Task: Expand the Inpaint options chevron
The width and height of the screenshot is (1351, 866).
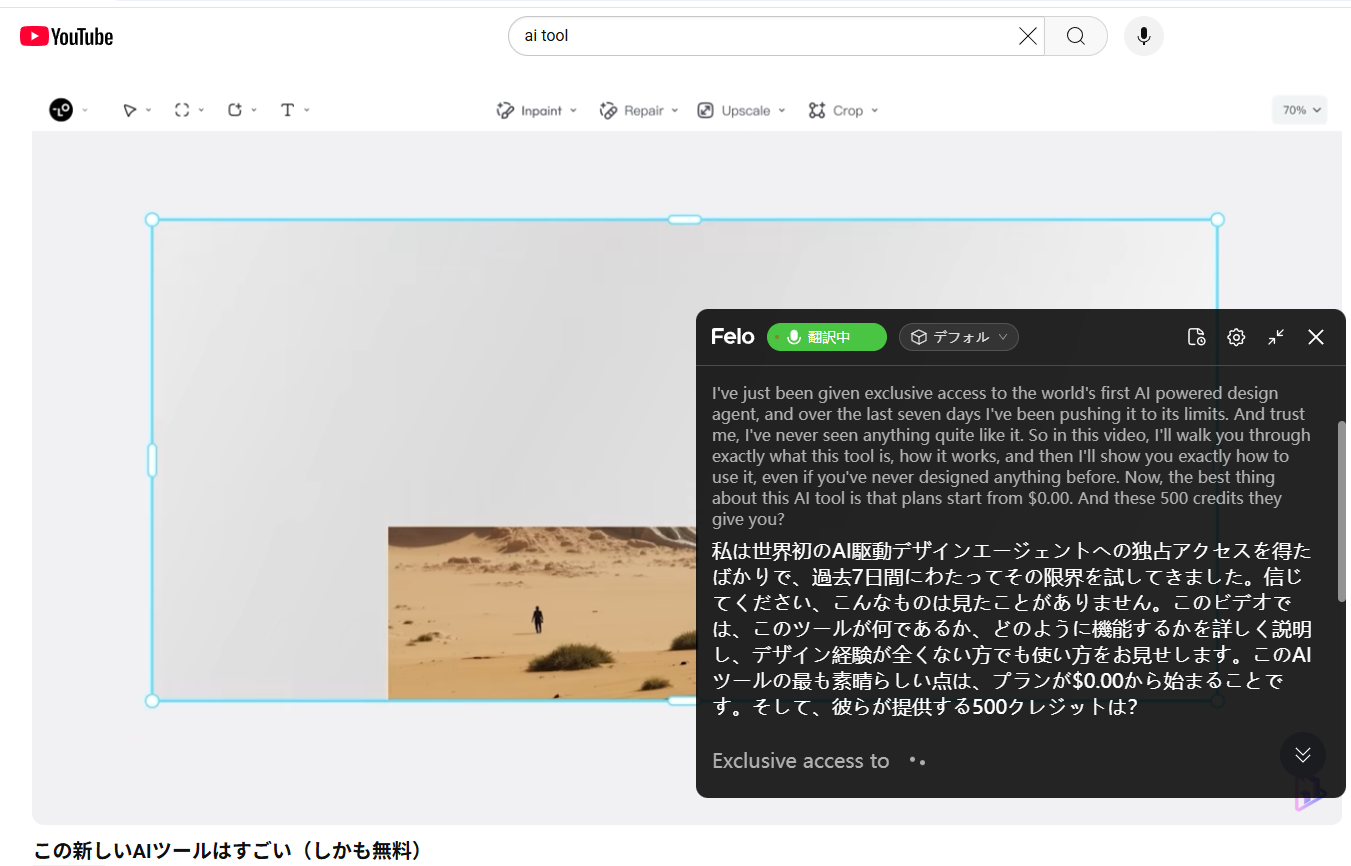Action: 572,110
